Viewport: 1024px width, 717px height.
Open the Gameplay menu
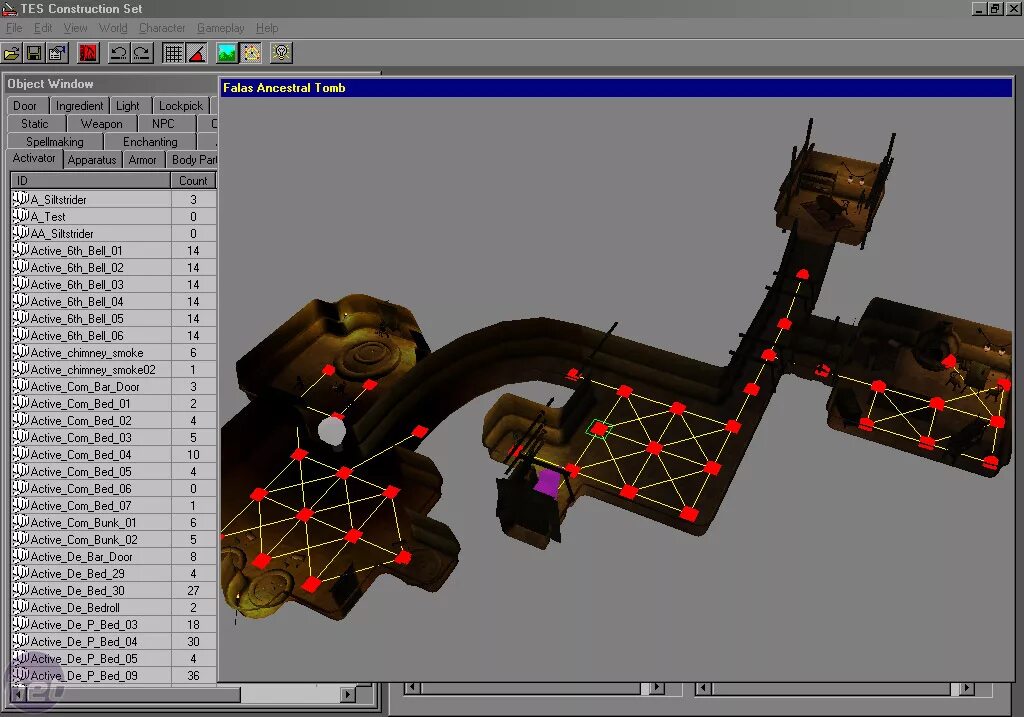tap(221, 28)
